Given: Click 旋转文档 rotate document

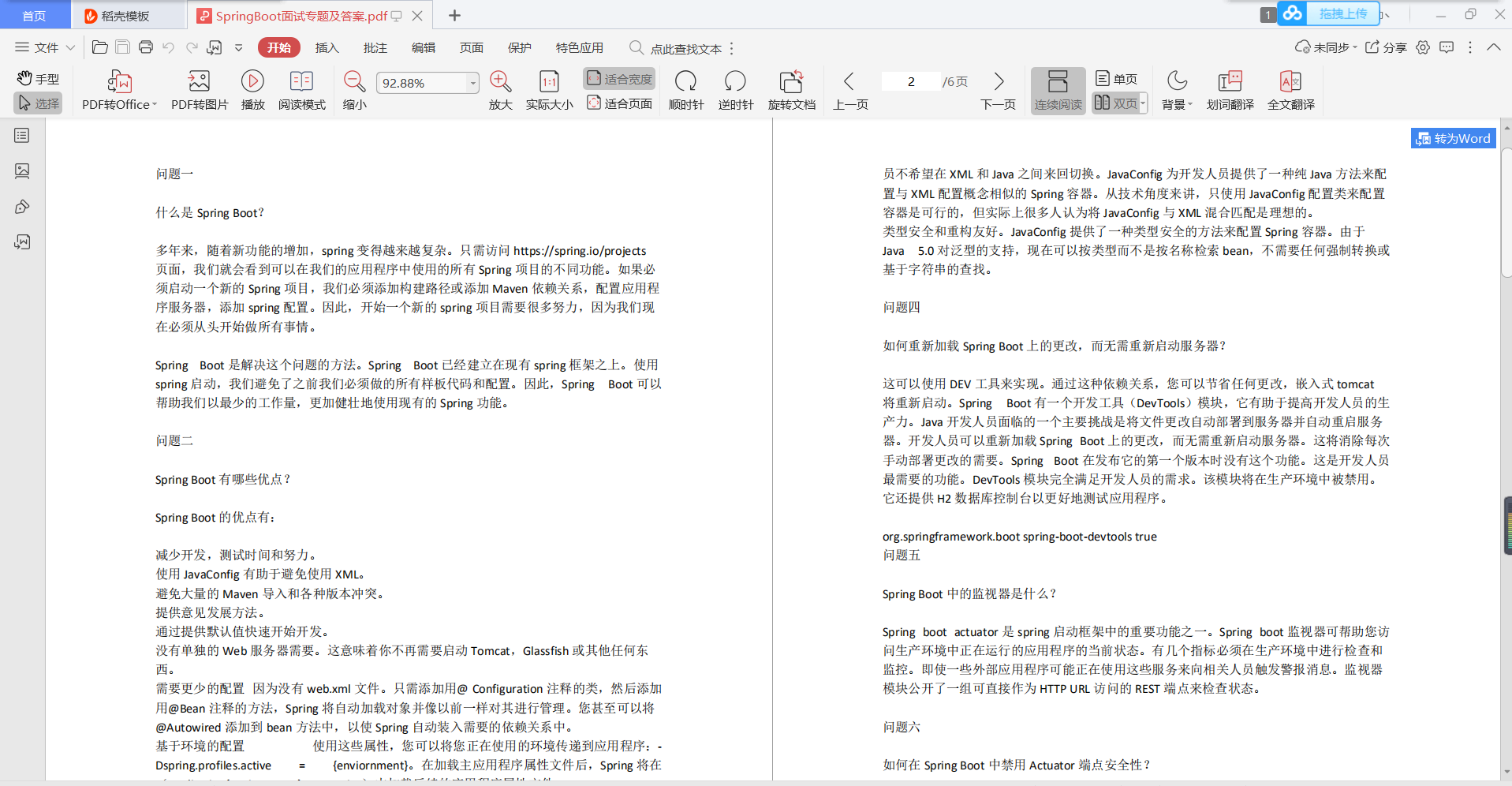Looking at the screenshot, I should pos(791,91).
